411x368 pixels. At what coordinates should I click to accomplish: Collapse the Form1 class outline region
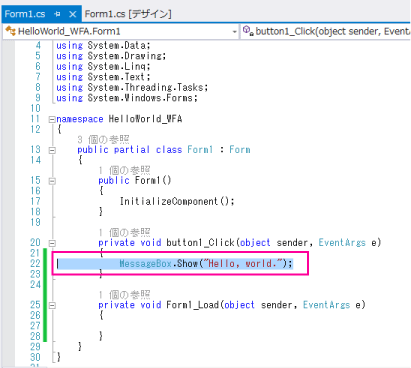52,150
